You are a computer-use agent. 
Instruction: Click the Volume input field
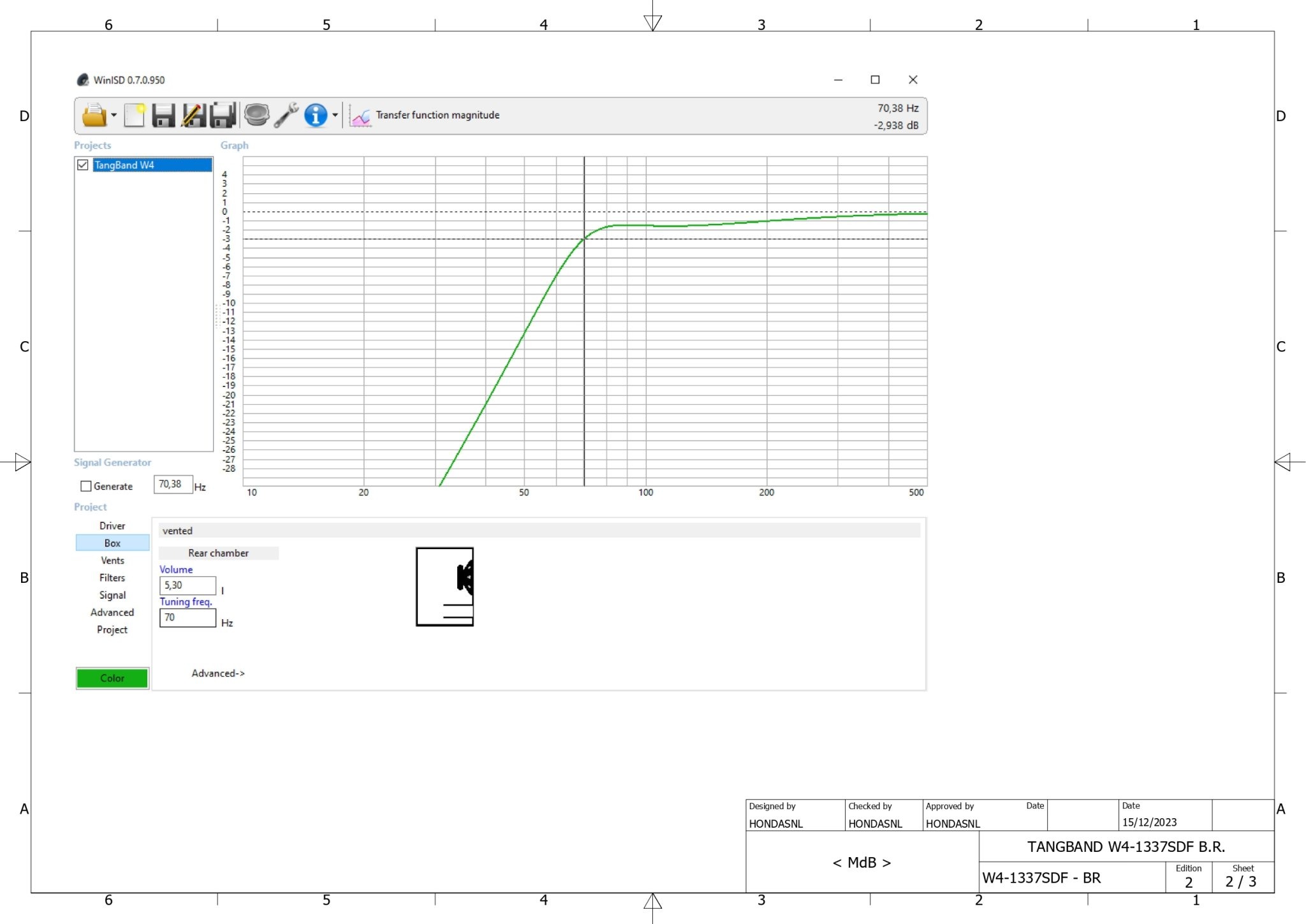click(187, 585)
